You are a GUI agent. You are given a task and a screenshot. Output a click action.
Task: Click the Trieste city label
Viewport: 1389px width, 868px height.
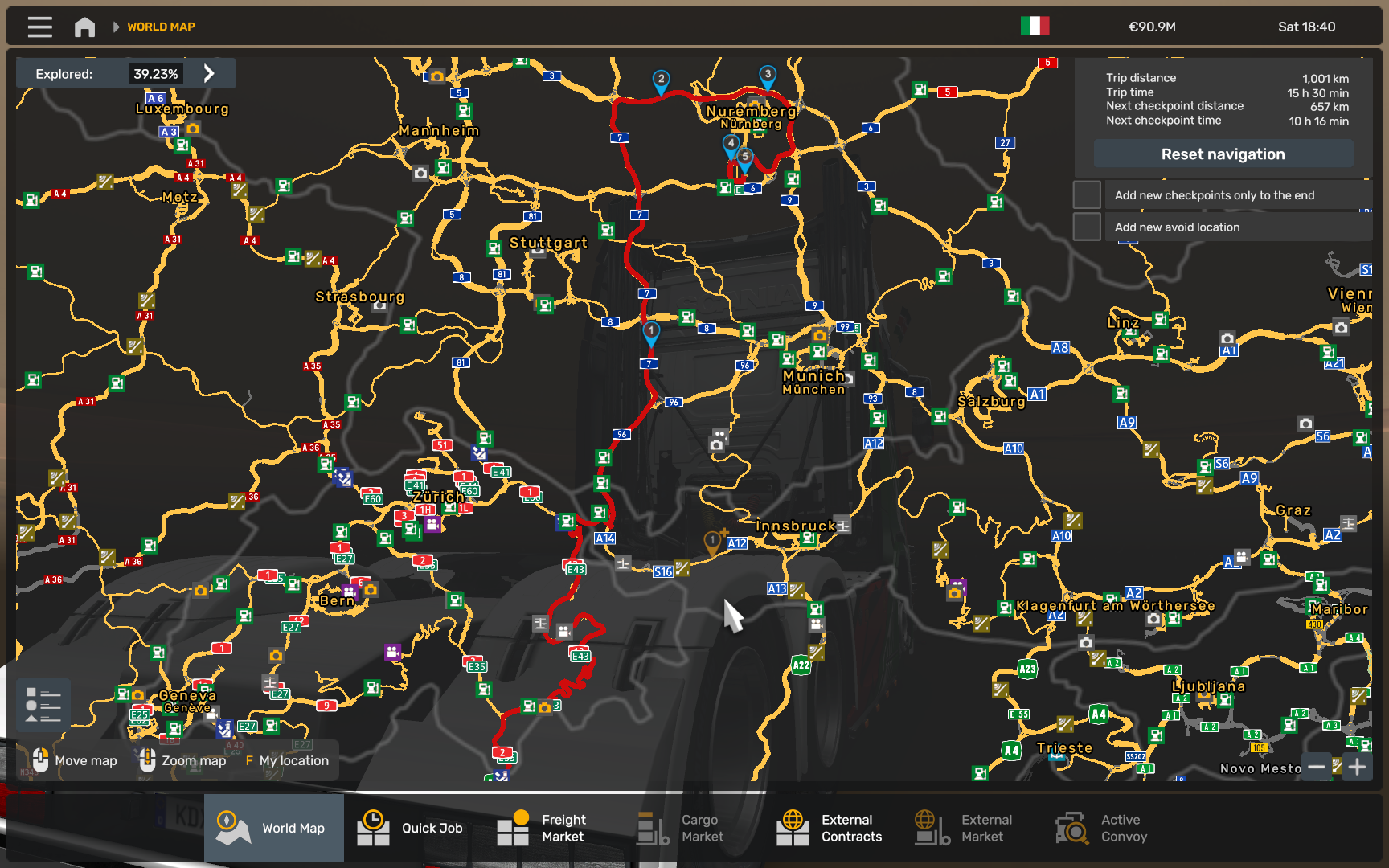(x=1064, y=747)
